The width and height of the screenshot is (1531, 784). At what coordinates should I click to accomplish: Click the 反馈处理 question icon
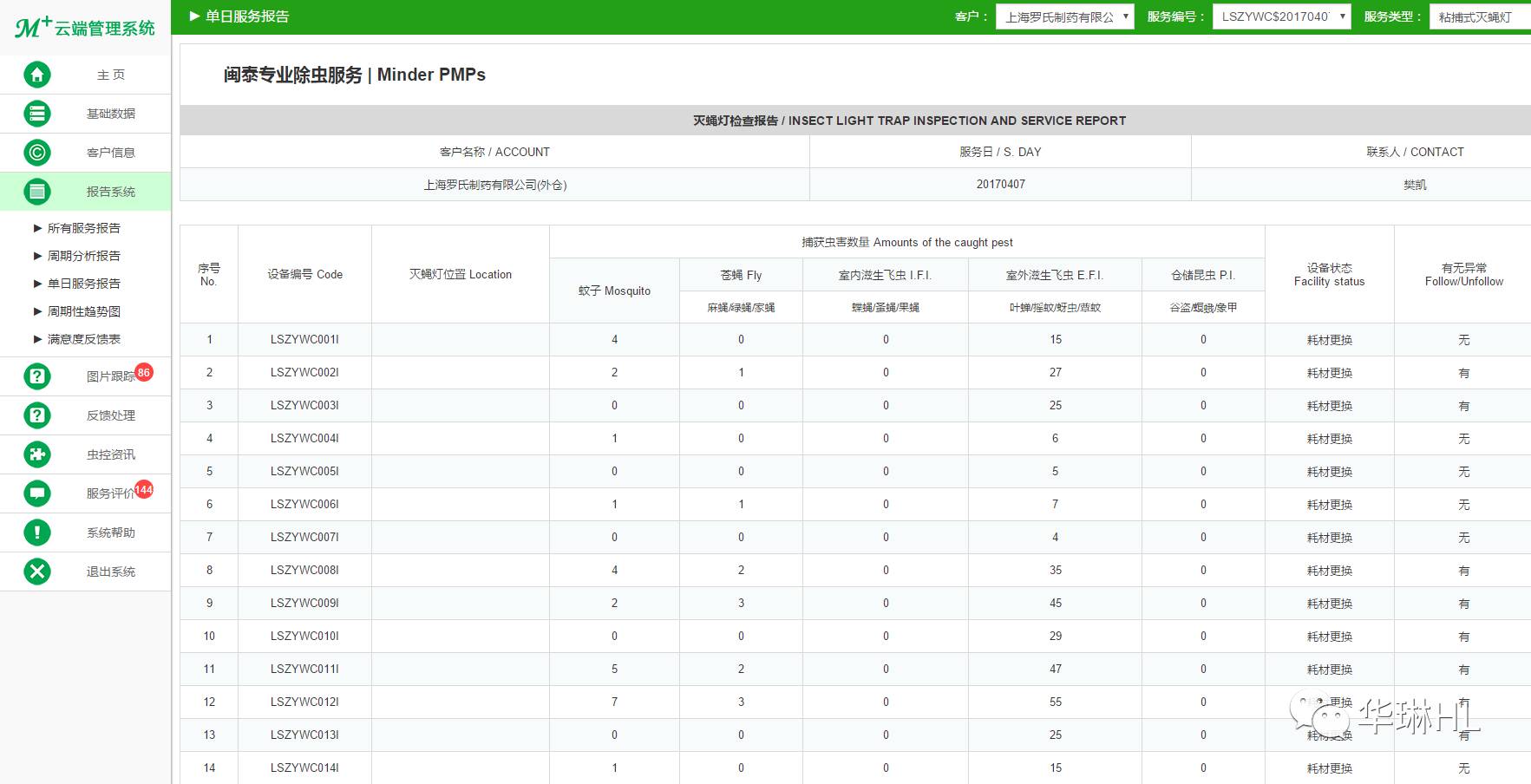click(37, 415)
